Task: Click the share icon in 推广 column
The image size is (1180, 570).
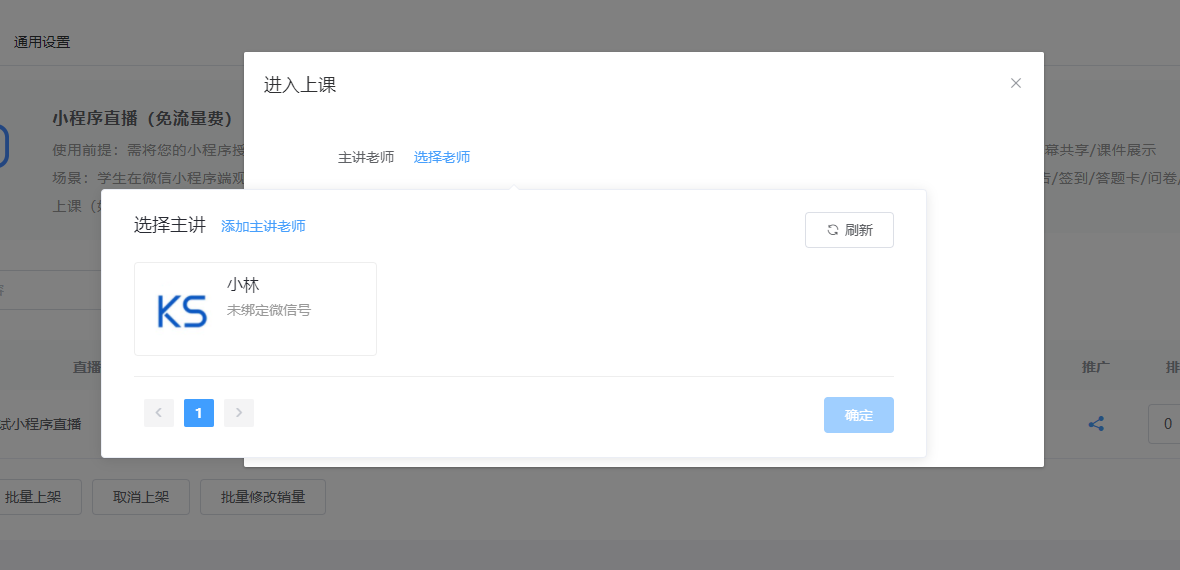Action: pyautogui.click(x=1096, y=424)
